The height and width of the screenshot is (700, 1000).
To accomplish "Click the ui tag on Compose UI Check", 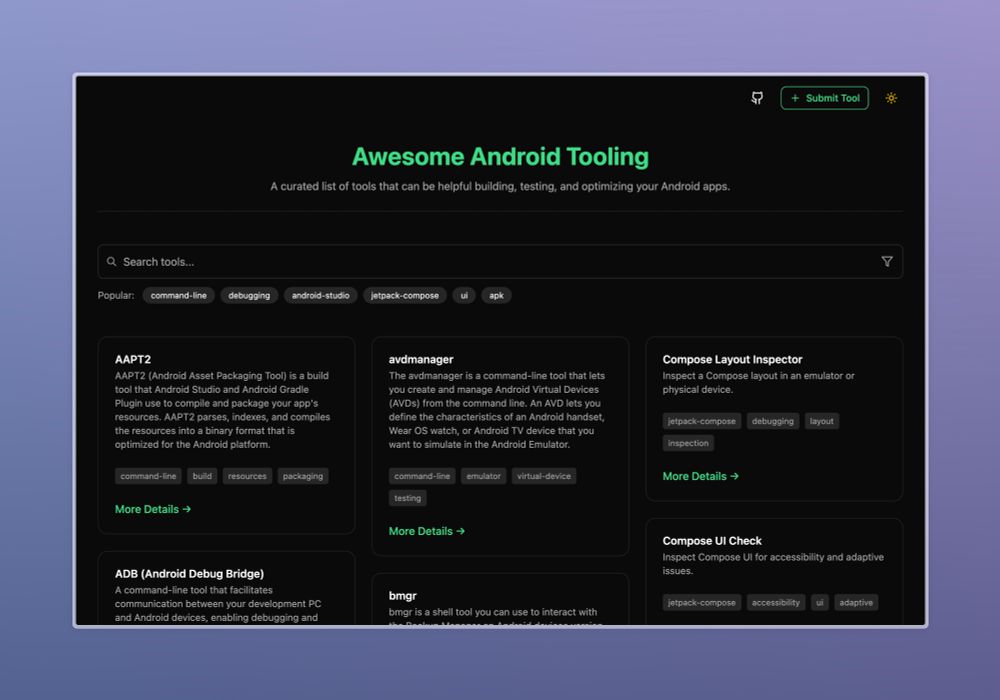I will pos(820,602).
